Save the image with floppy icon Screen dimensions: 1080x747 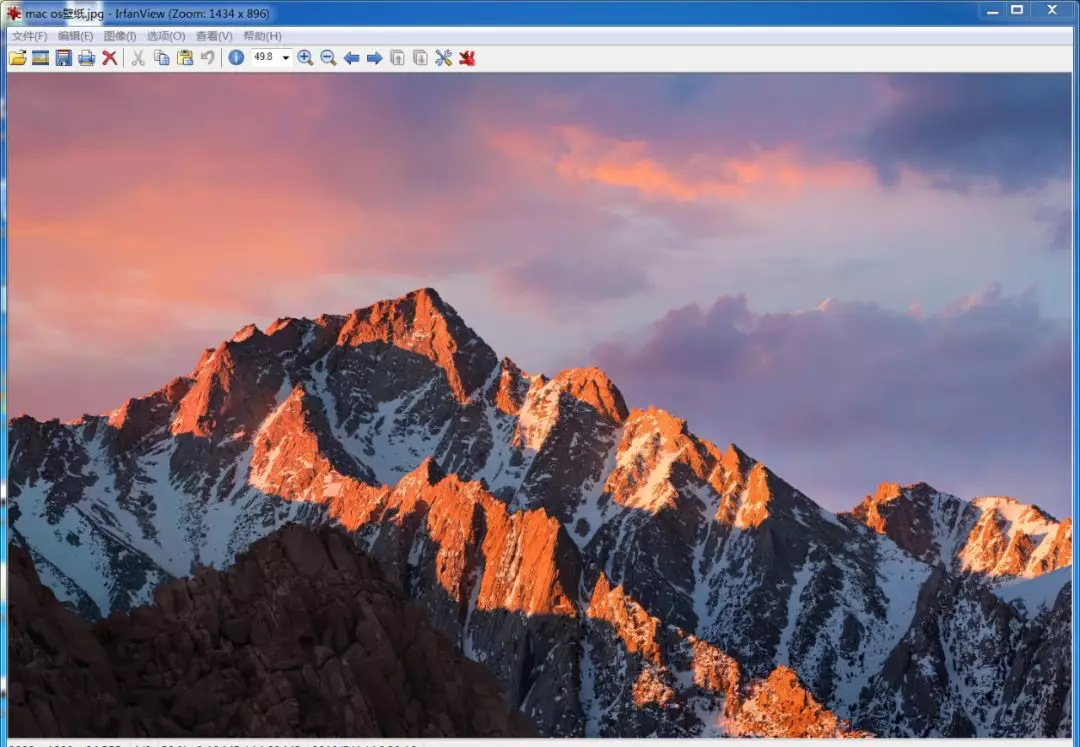[x=63, y=58]
